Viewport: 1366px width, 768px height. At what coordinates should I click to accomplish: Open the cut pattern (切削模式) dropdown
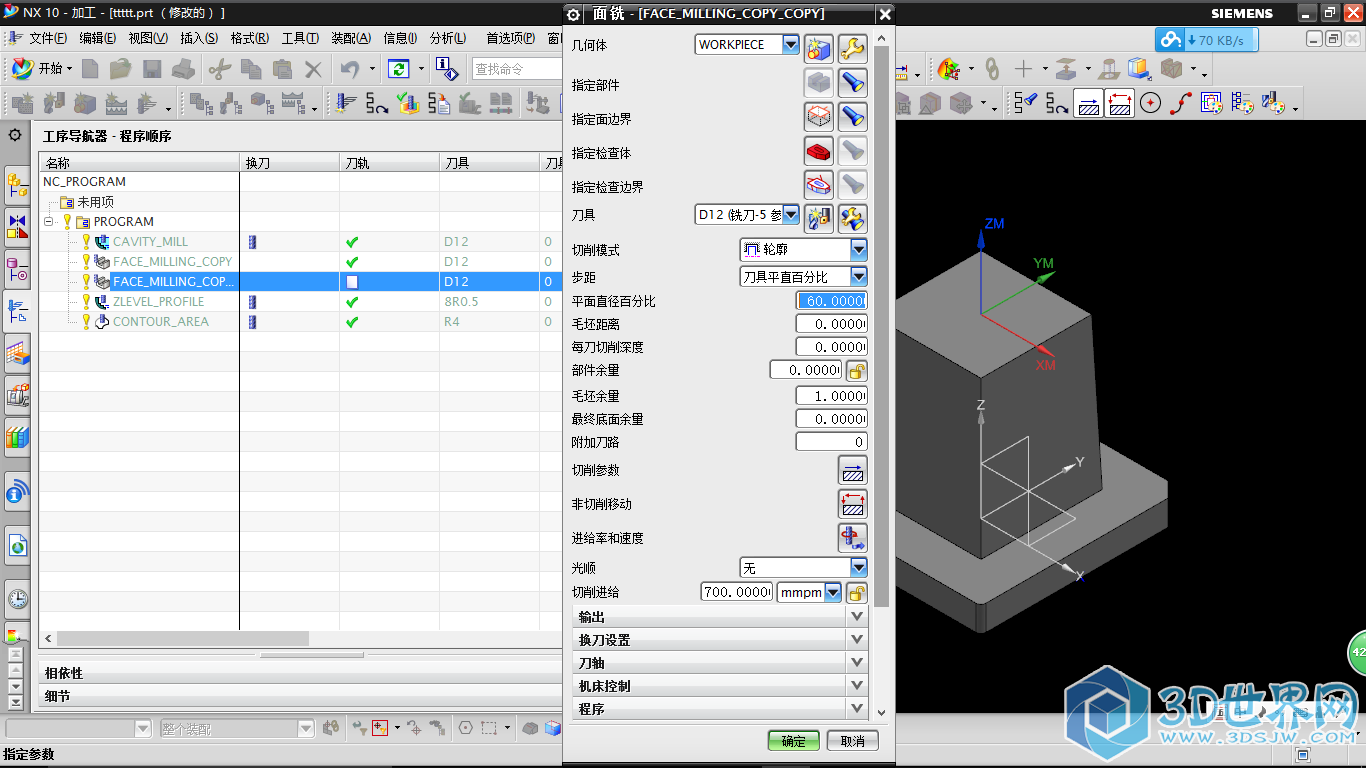pyautogui.click(x=858, y=249)
